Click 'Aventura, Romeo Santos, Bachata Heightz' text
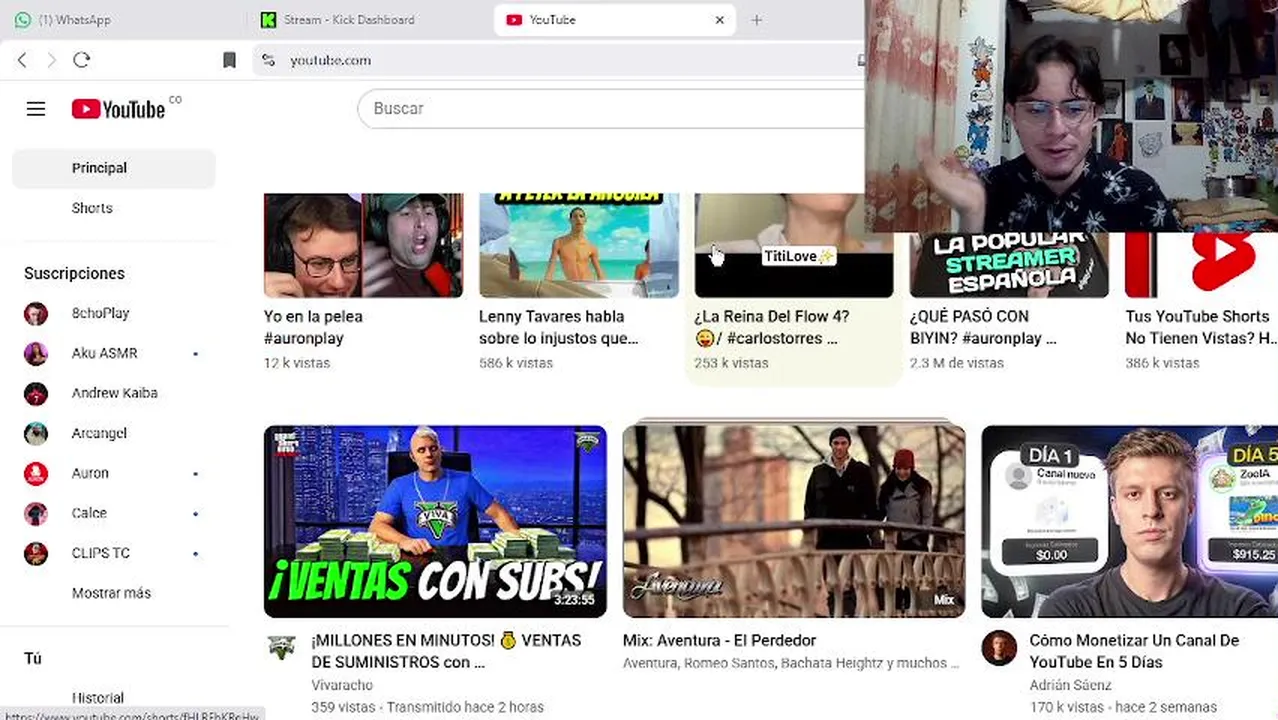 tap(791, 663)
